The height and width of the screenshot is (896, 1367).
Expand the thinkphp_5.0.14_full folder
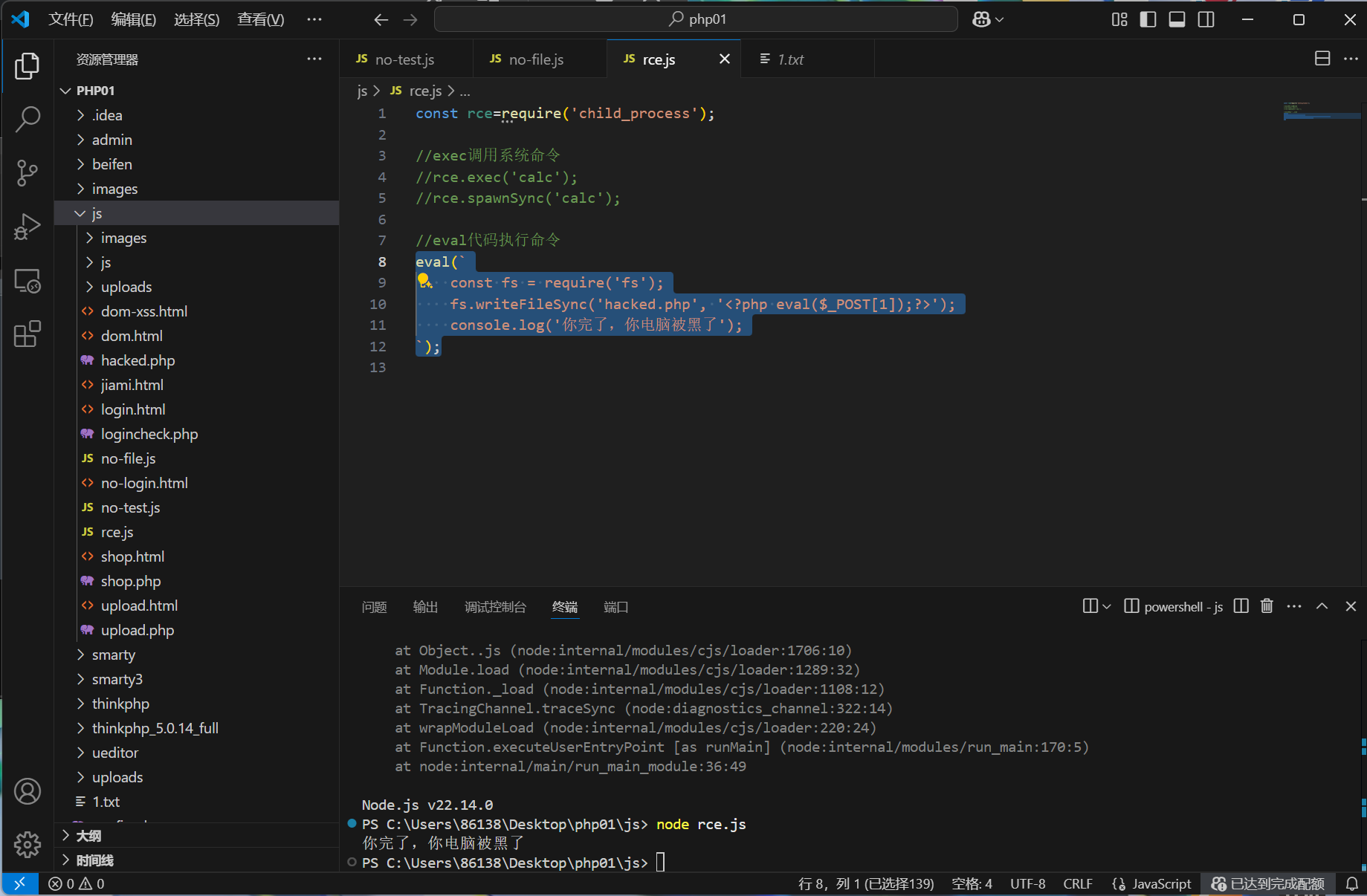click(197, 728)
